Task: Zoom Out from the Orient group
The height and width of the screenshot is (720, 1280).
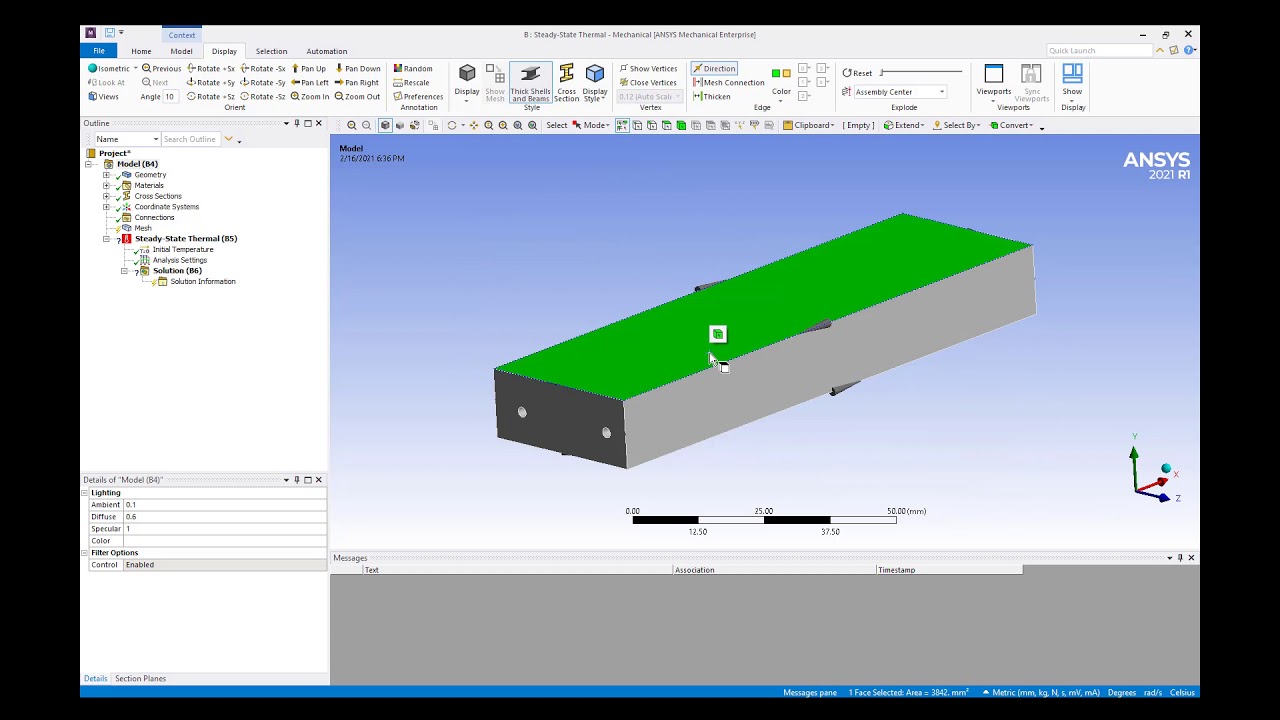Action: coord(357,97)
